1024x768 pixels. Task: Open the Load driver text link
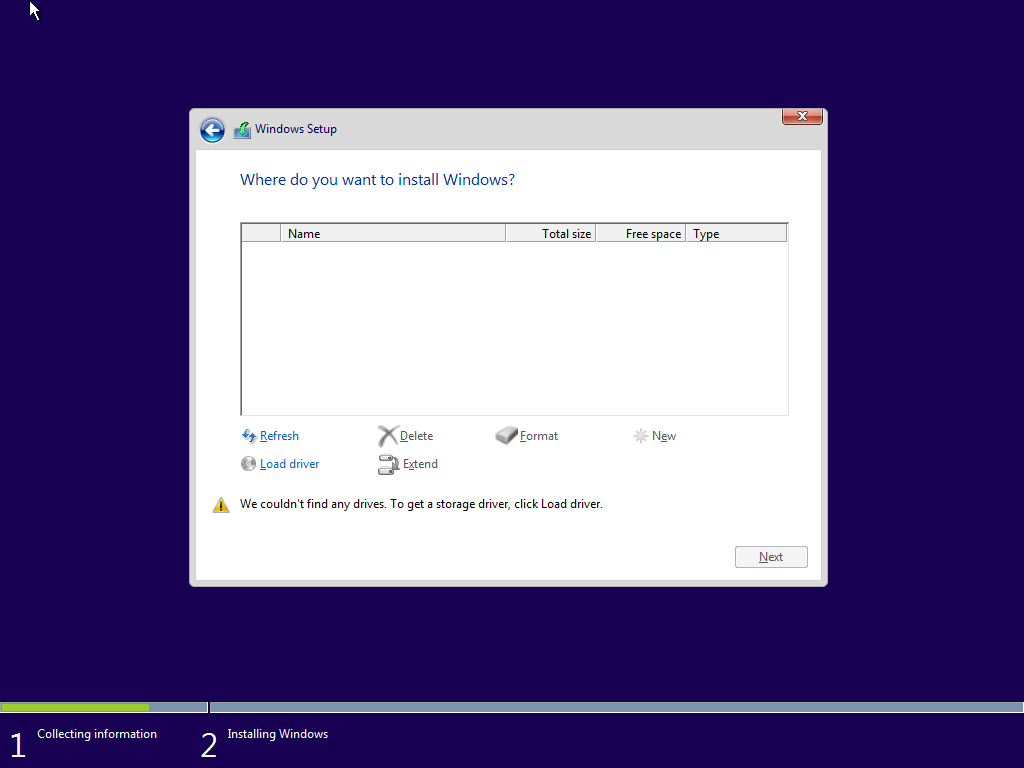(x=289, y=464)
